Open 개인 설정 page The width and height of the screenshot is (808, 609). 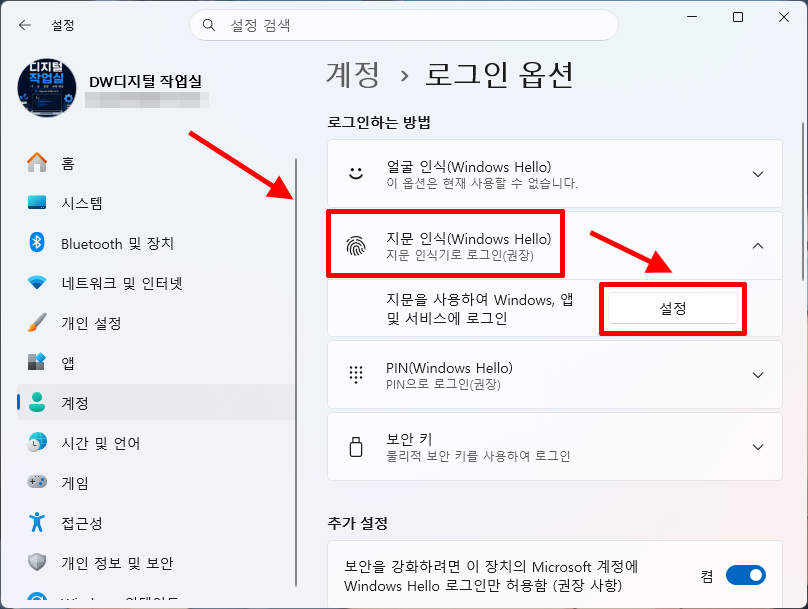(x=156, y=323)
